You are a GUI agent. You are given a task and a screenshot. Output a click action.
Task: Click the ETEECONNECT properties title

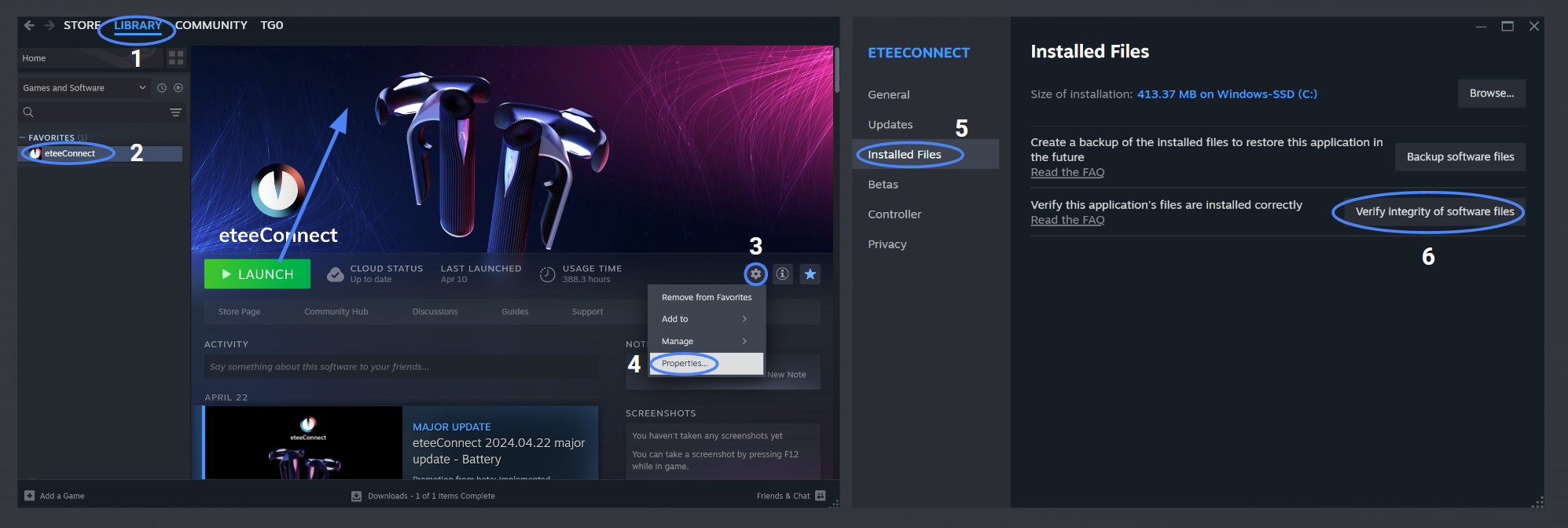(x=919, y=53)
